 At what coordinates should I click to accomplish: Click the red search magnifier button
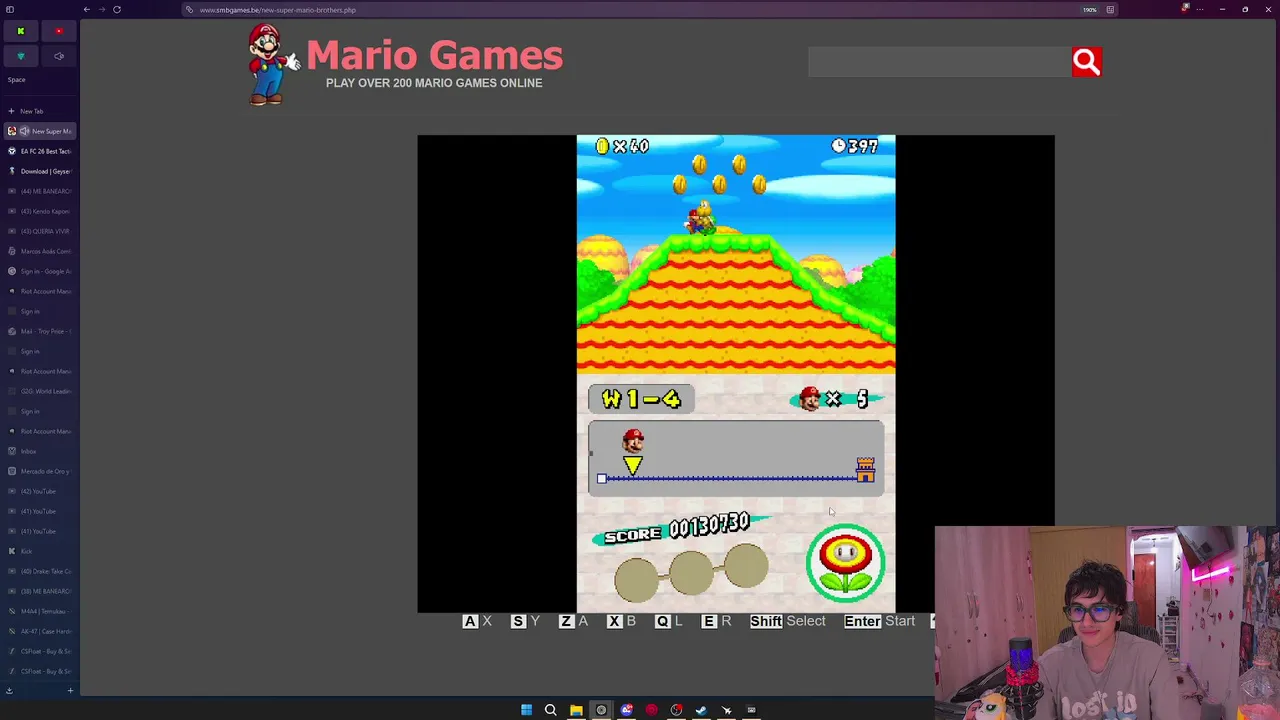pyautogui.click(x=1087, y=62)
